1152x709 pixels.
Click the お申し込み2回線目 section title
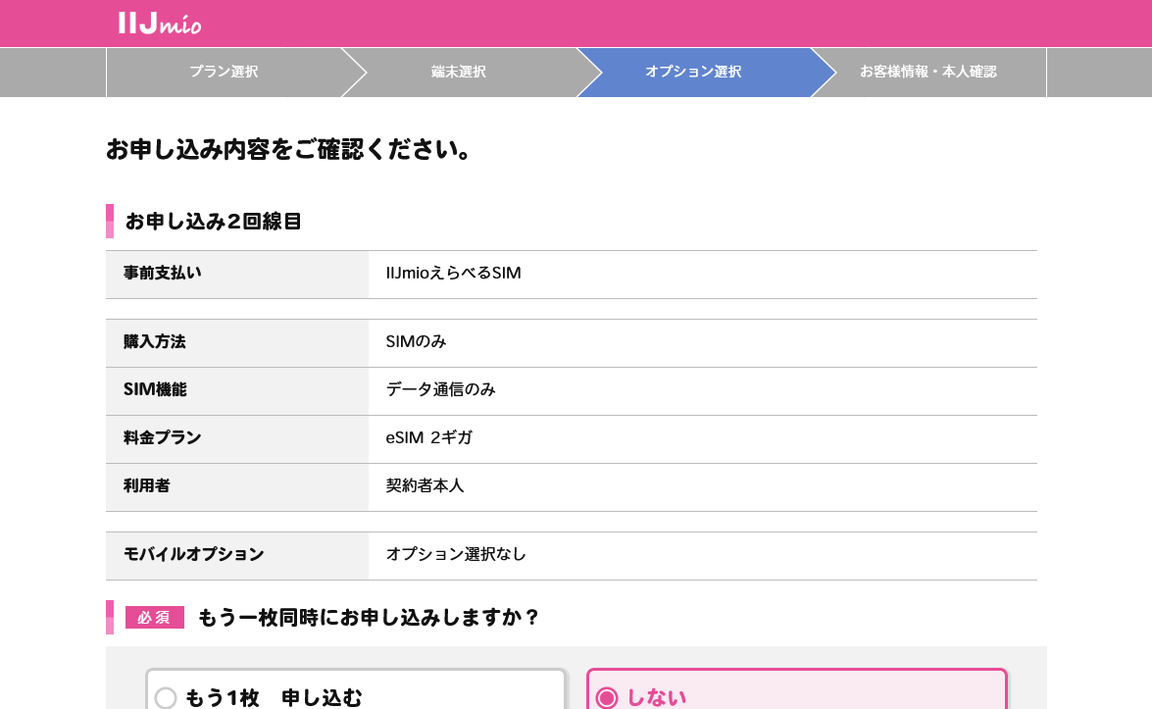click(x=213, y=221)
